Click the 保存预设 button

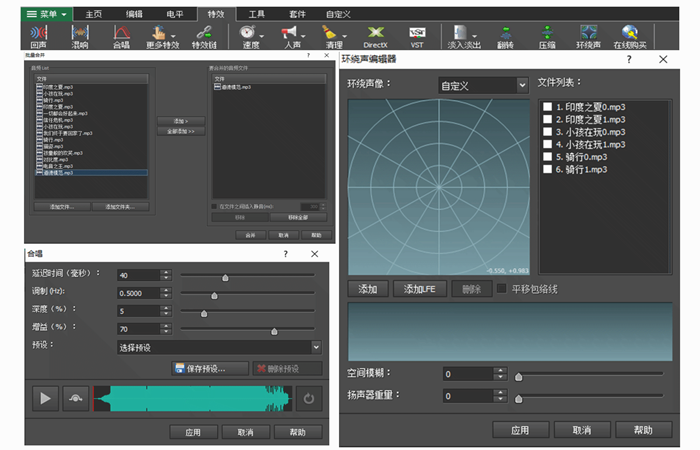pos(208,368)
